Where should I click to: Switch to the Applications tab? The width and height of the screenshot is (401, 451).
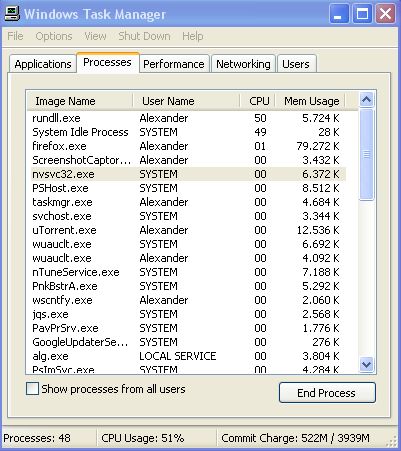43,64
